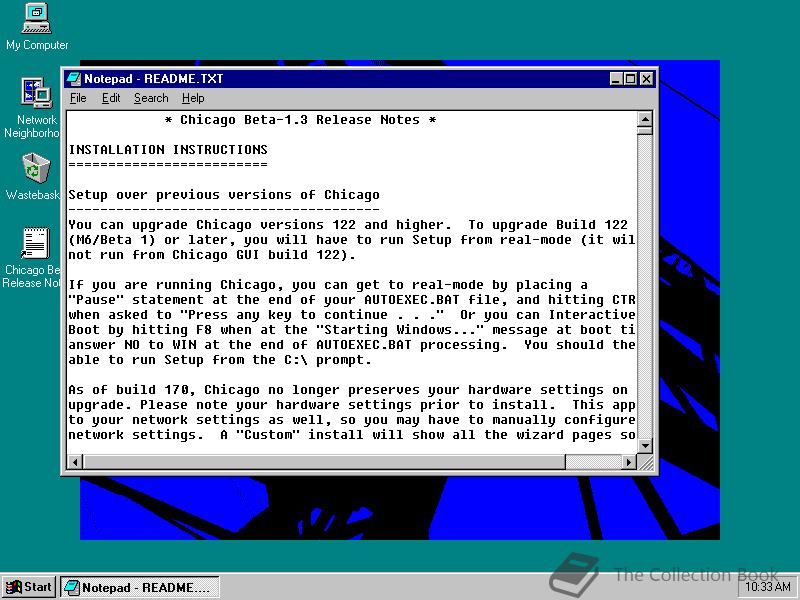Minimize the Notepad window

point(616,79)
